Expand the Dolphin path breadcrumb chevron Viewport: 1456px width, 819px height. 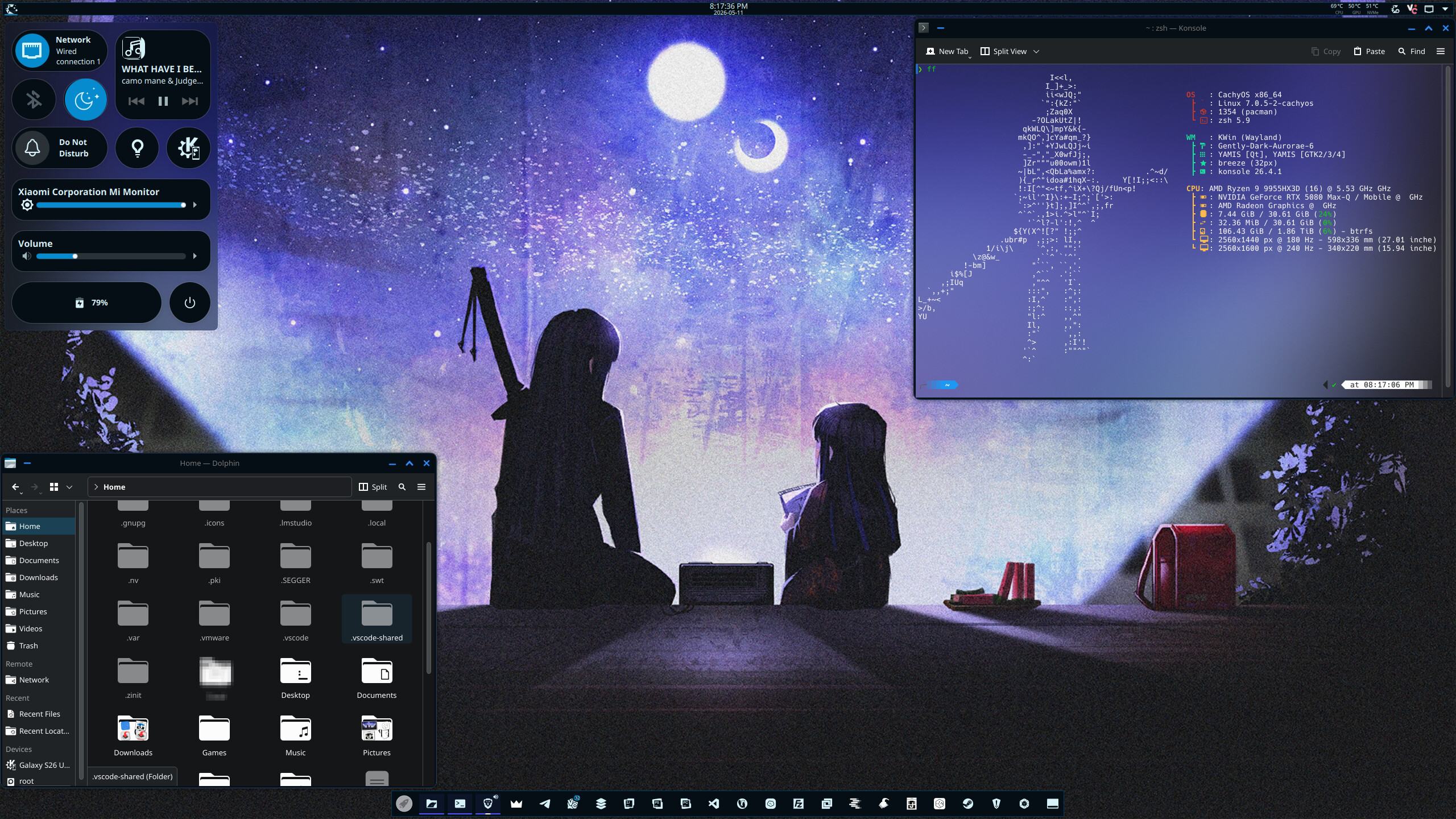tap(96, 487)
